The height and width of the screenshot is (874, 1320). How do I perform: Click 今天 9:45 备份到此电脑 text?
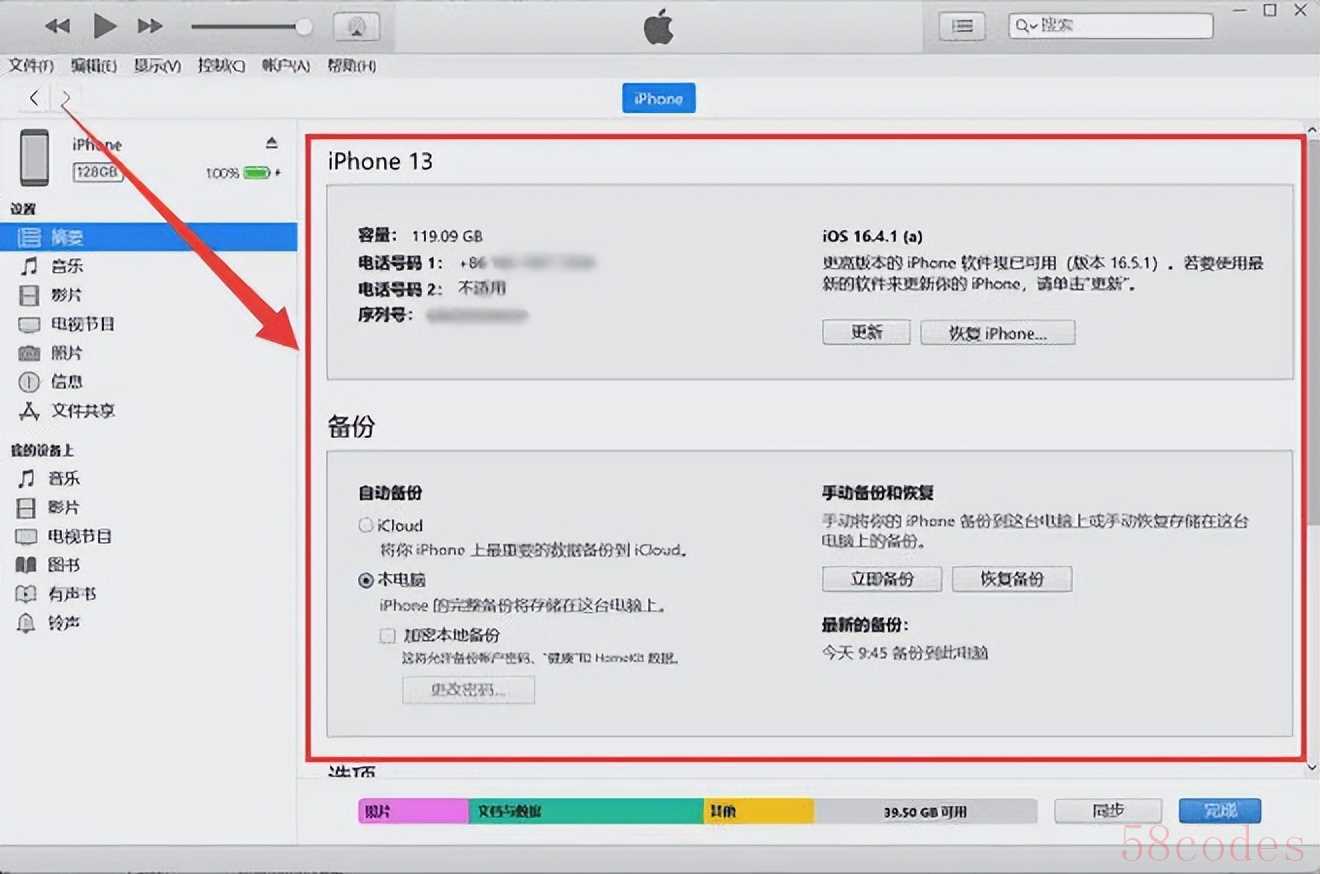pos(905,653)
